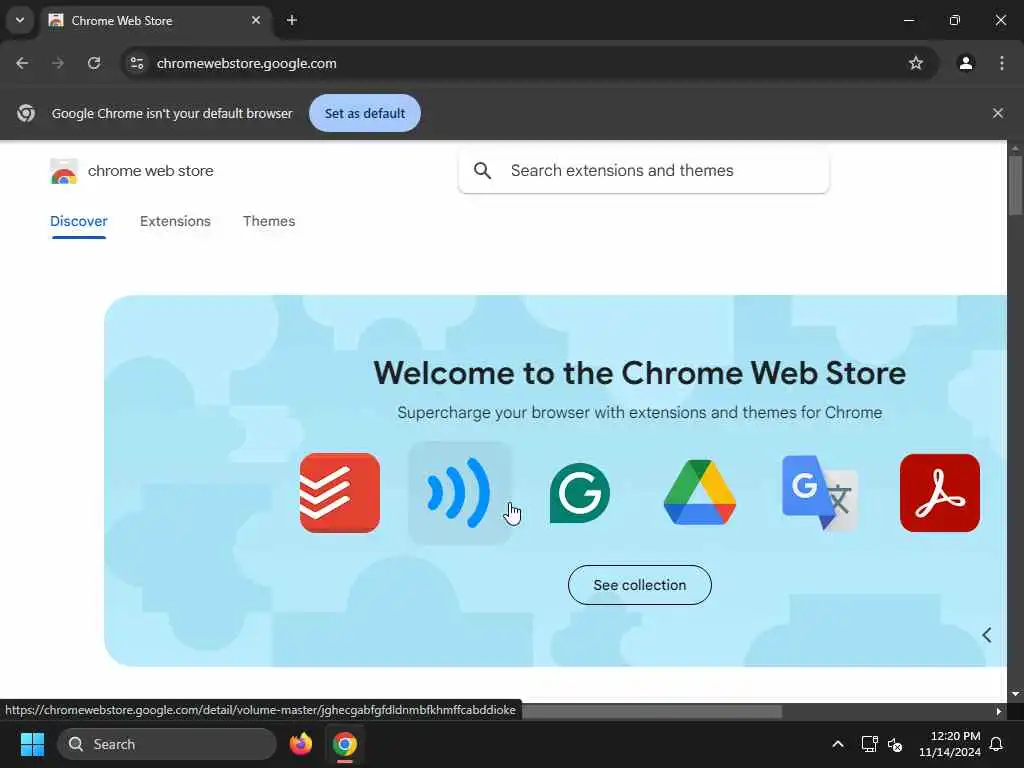Go to previous banner slide arrow
This screenshot has height=768, width=1024.
click(x=987, y=635)
